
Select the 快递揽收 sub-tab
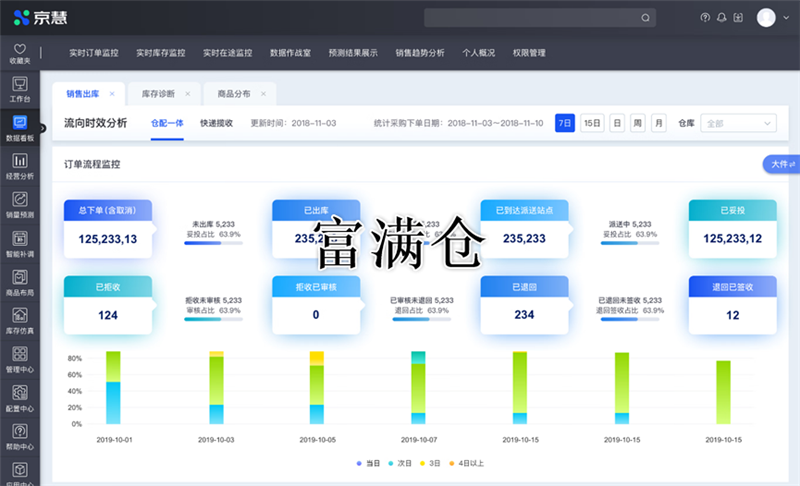click(216, 123)
